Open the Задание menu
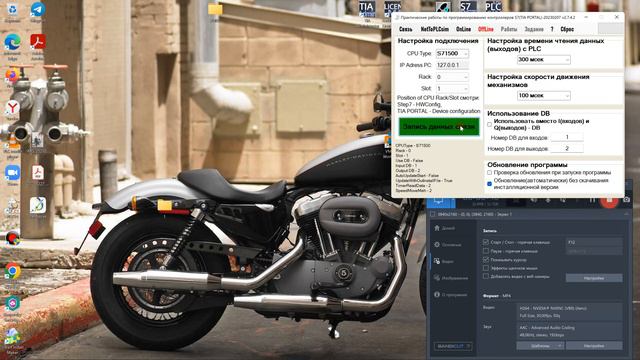The height and width of the screenshot is (360, 640). 534,29
